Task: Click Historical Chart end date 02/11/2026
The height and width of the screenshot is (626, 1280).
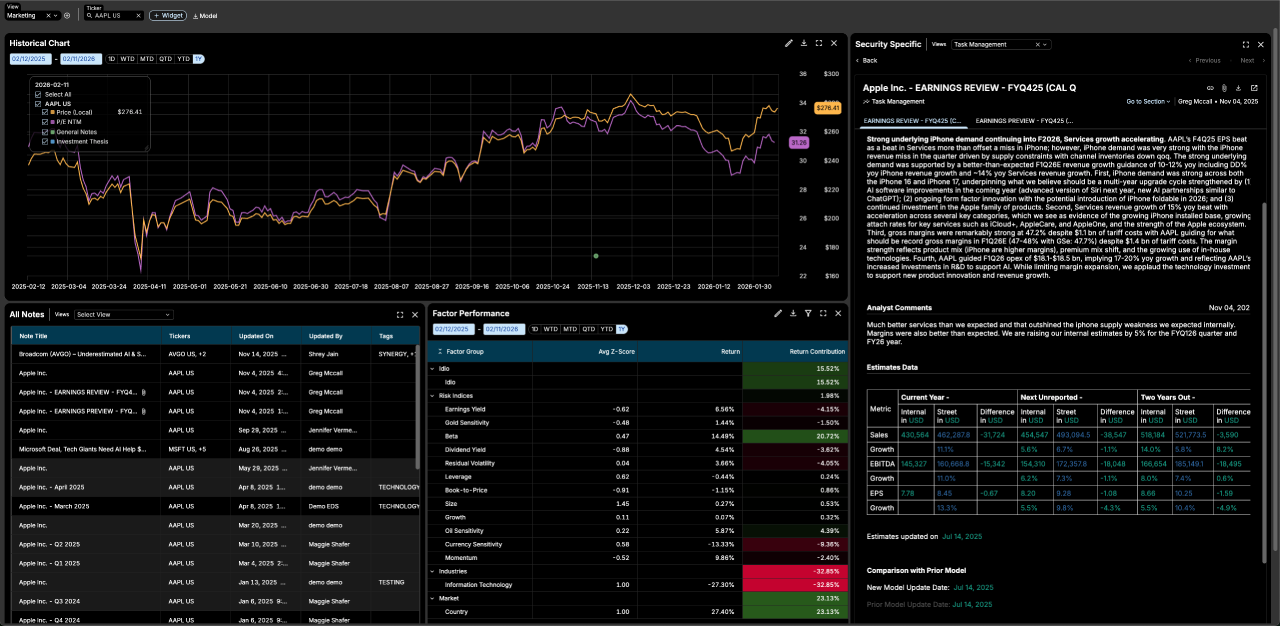Action: (x=81, y=59)
